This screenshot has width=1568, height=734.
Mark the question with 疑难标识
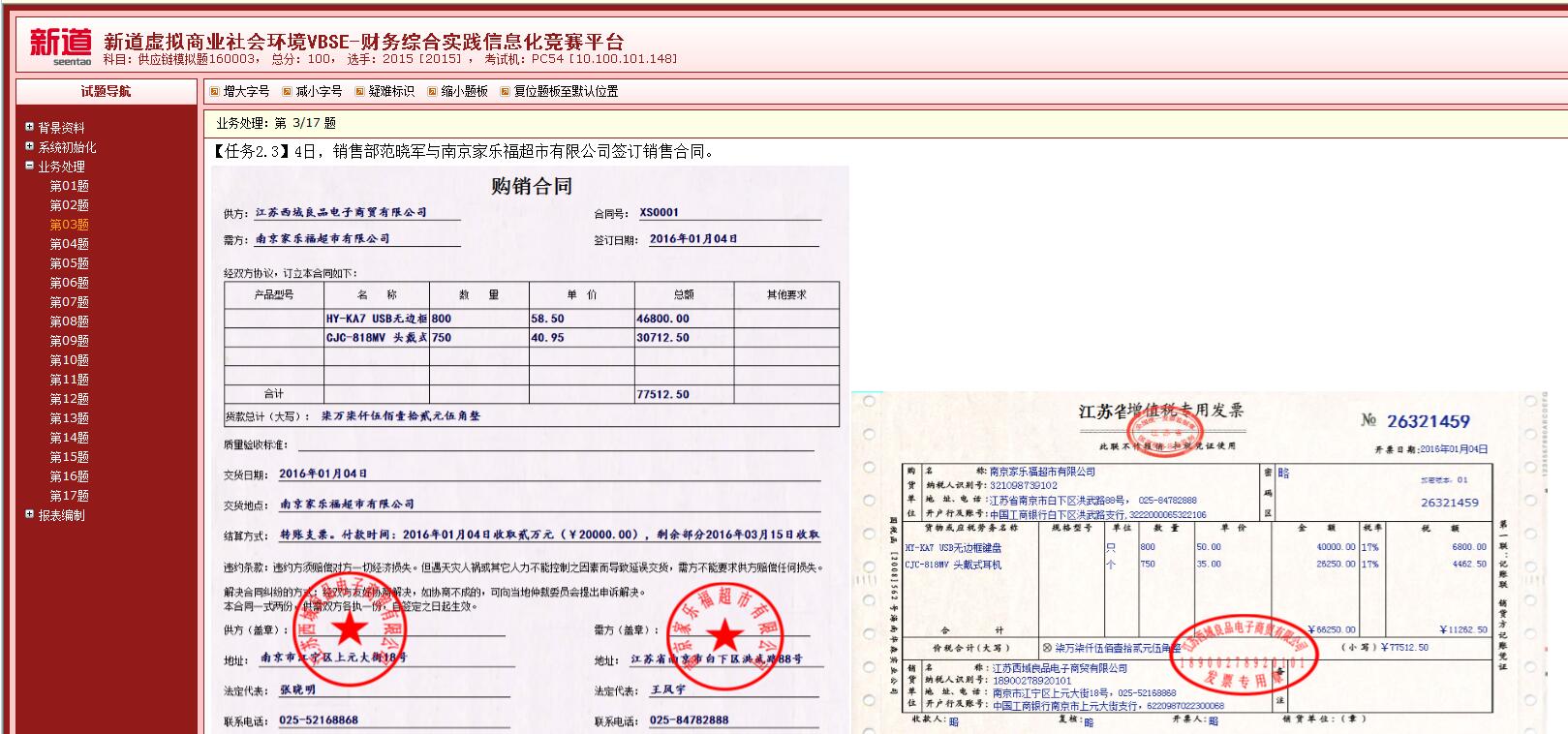coord(384,91)
